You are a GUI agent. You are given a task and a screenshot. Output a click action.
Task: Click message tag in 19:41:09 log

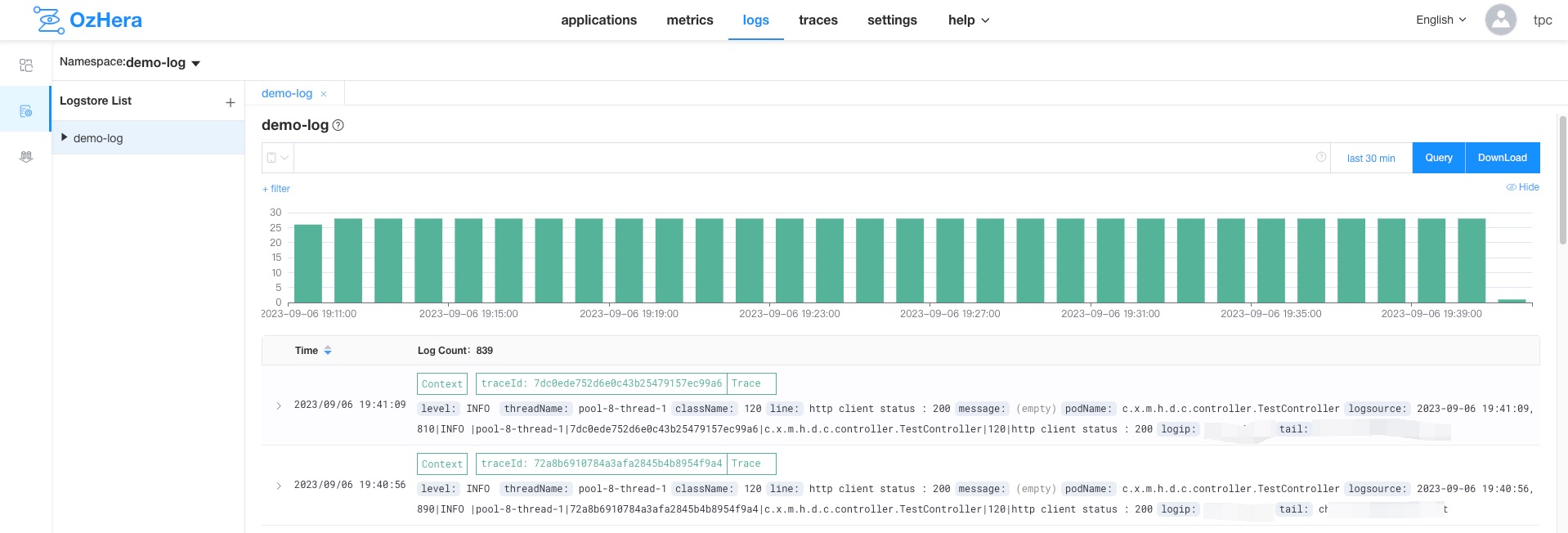(x=983, y=409)
